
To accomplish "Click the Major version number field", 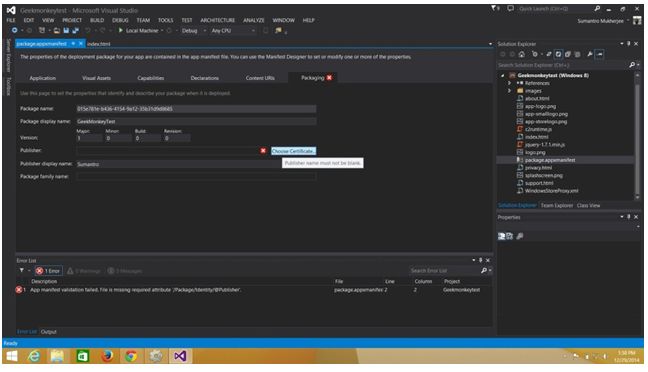I will 89,138.
